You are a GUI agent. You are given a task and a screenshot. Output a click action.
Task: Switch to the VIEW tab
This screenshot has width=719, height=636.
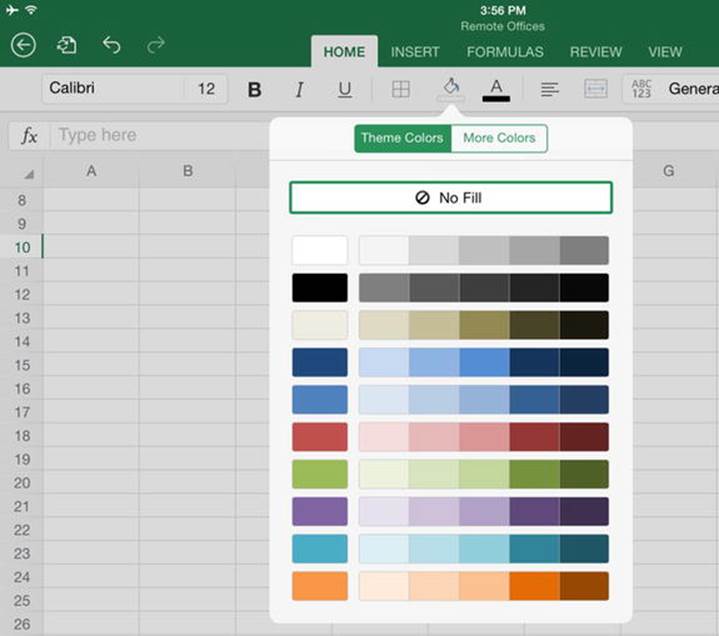(x=665, y=52)
